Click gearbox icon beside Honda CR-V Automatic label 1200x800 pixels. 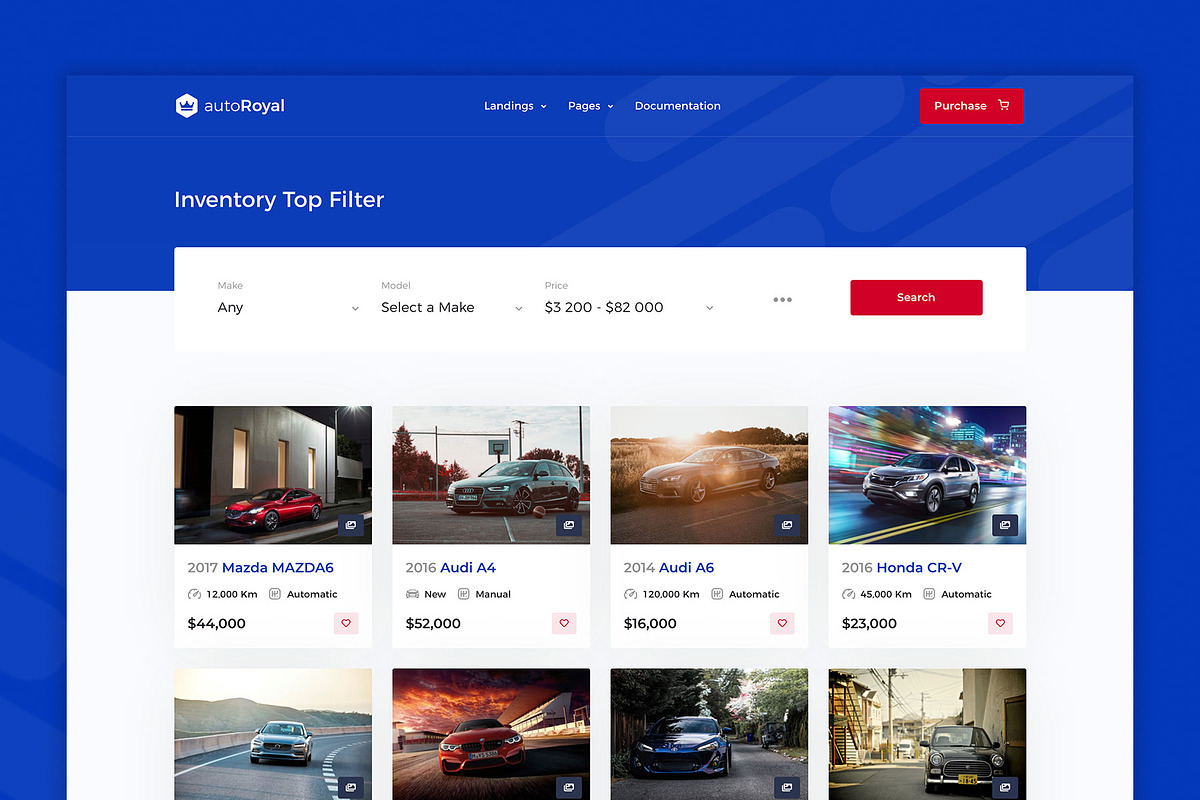pyautogui.click(x=929, y=594)
